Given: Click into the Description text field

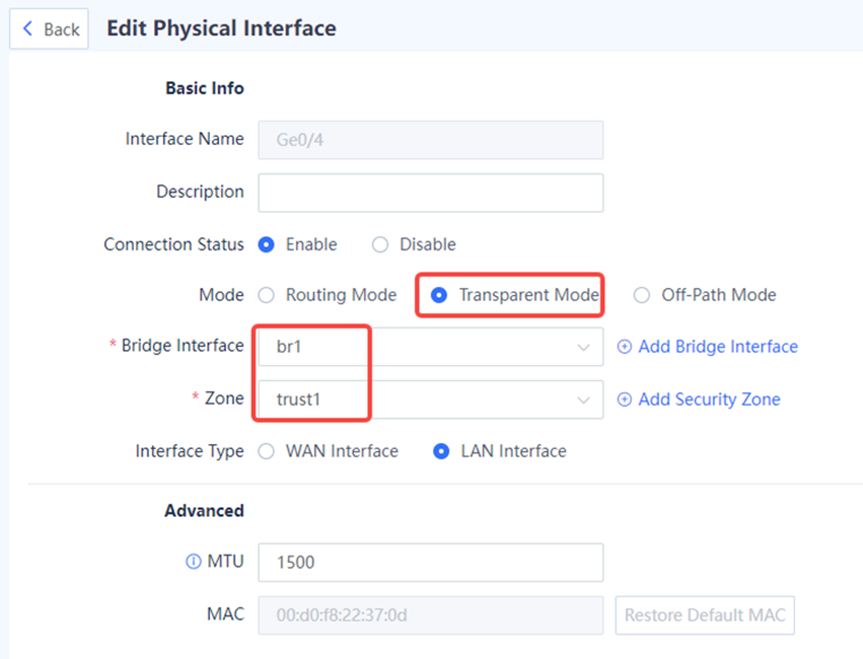Looking at the screenshot, I should tap(430, 193).
